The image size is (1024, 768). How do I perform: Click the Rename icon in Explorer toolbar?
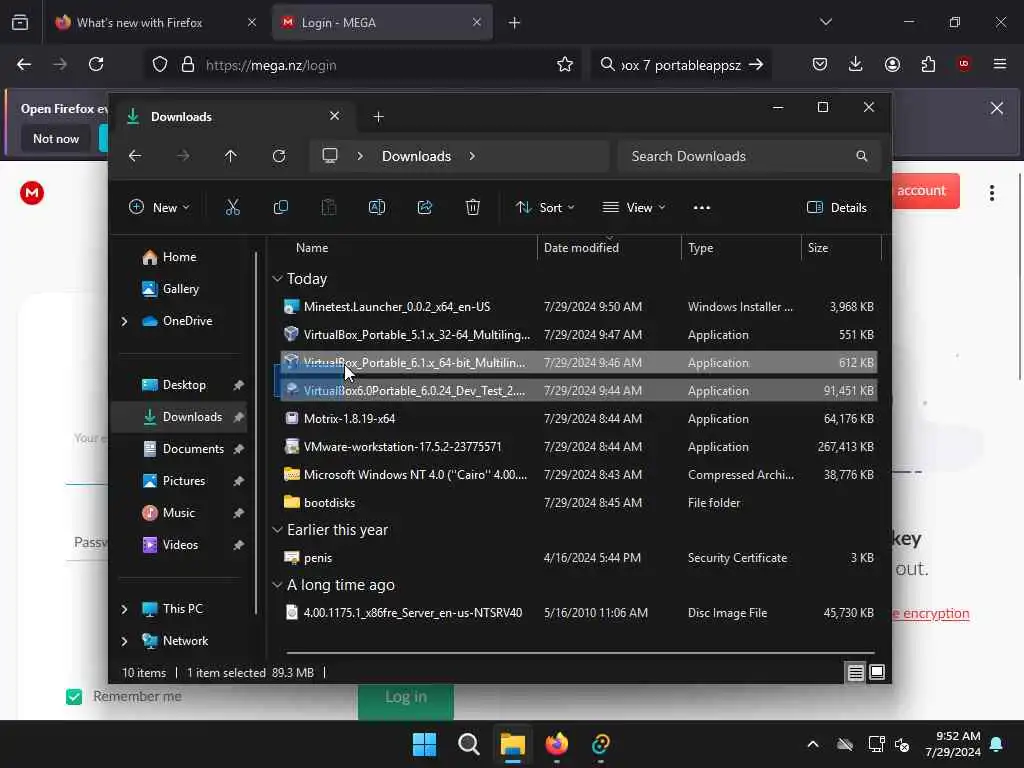tap(377, 208)
